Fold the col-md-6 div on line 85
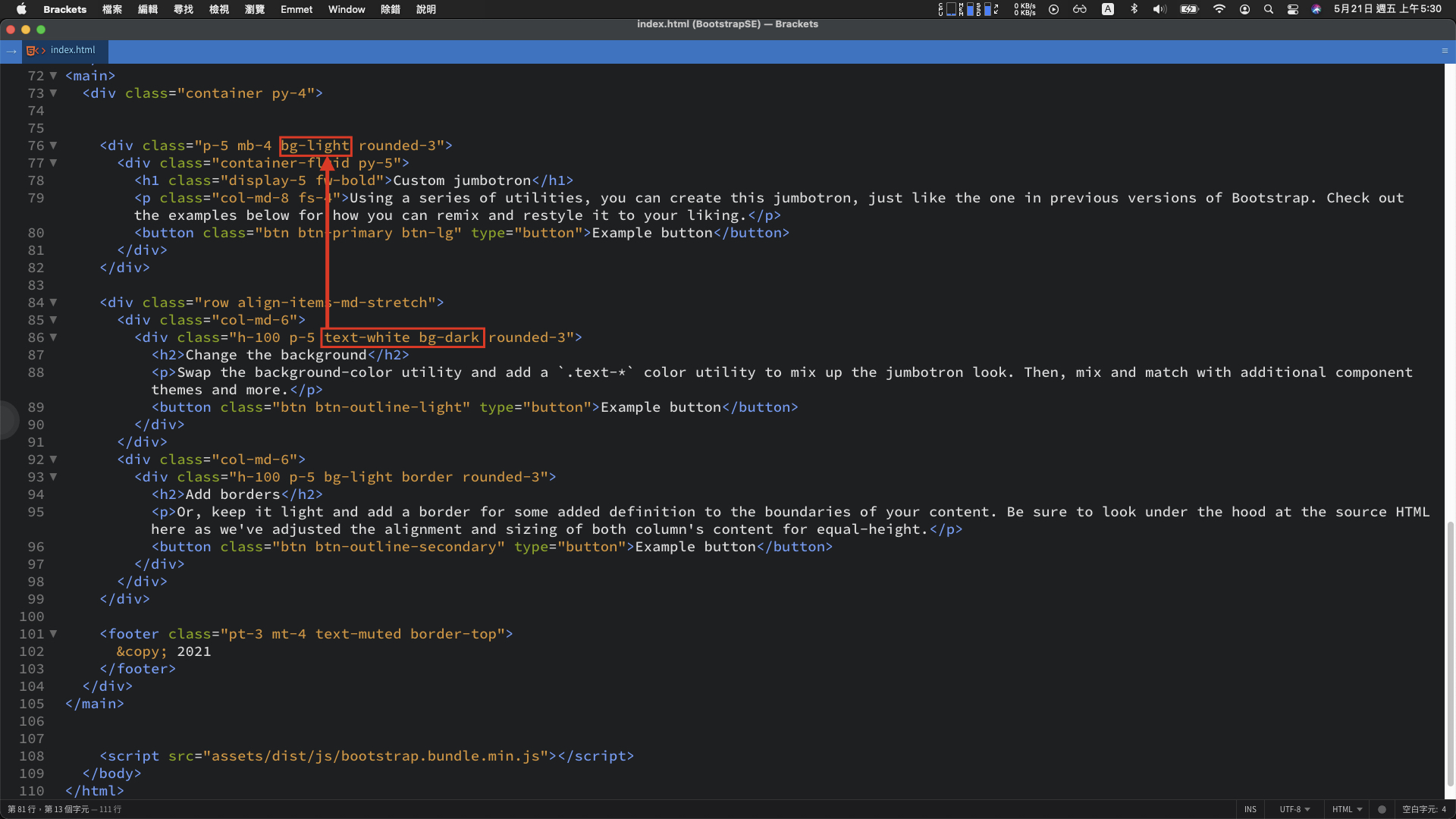 tap(53, 320)
